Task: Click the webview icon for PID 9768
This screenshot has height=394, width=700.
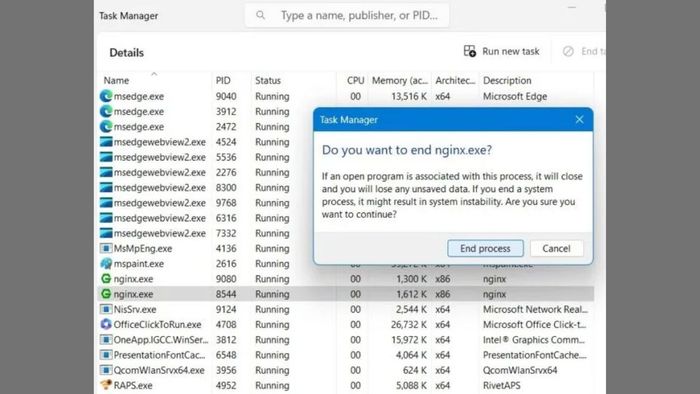Action: [x=106, y=203]
